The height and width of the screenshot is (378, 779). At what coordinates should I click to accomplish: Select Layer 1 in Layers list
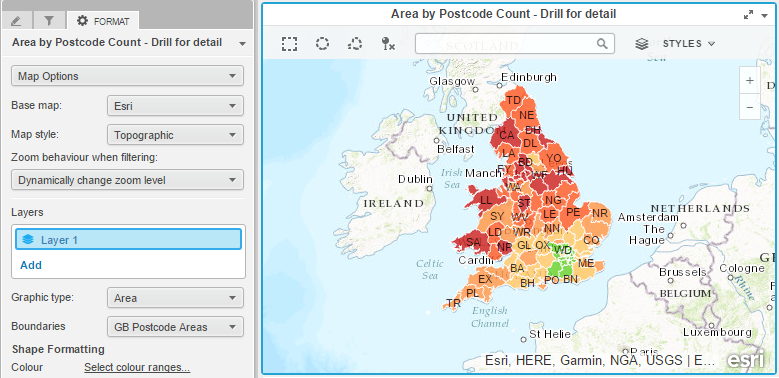click(x=129, y=239)
